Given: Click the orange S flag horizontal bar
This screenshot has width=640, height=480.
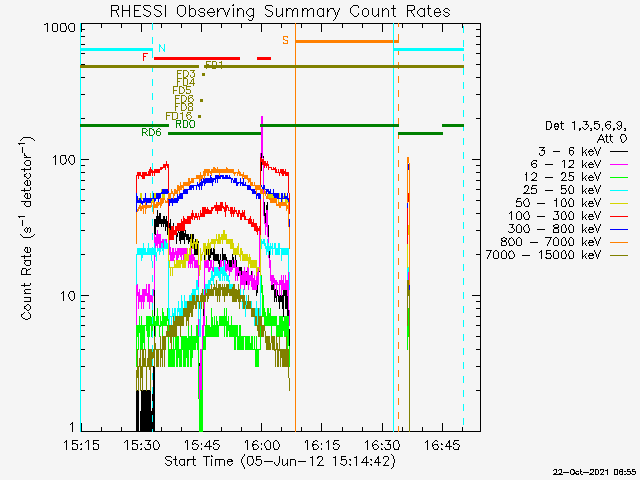Looking at the screenshot, I should click(x=347, y=41).
